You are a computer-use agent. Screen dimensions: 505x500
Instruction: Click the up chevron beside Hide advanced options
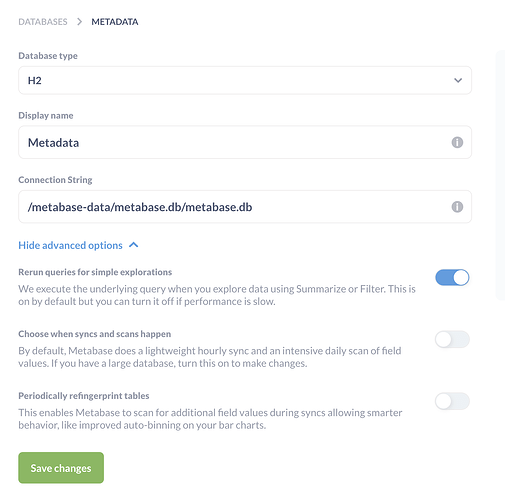[134, 245]
